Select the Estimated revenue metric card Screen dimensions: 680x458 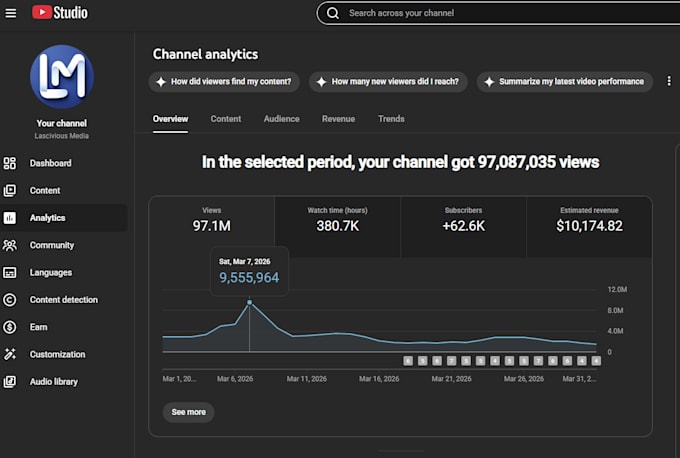589,226
